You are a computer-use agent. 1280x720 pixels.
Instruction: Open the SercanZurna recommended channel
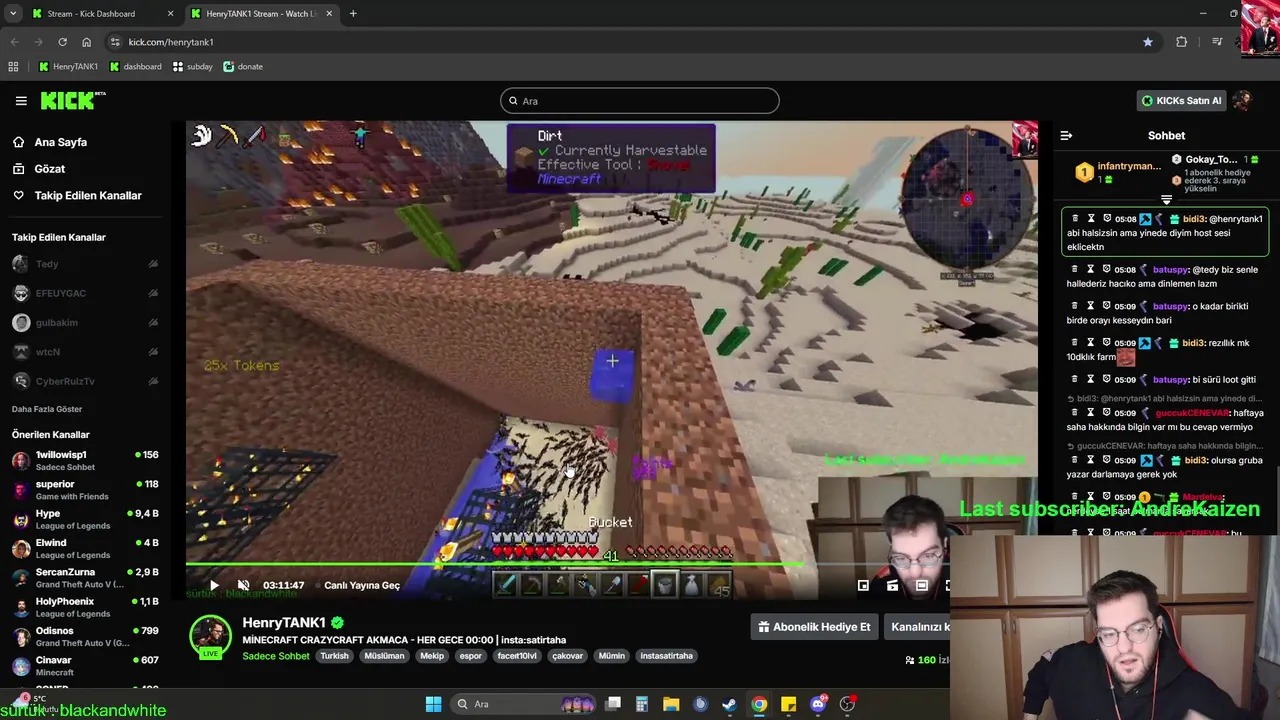[85, 578]
